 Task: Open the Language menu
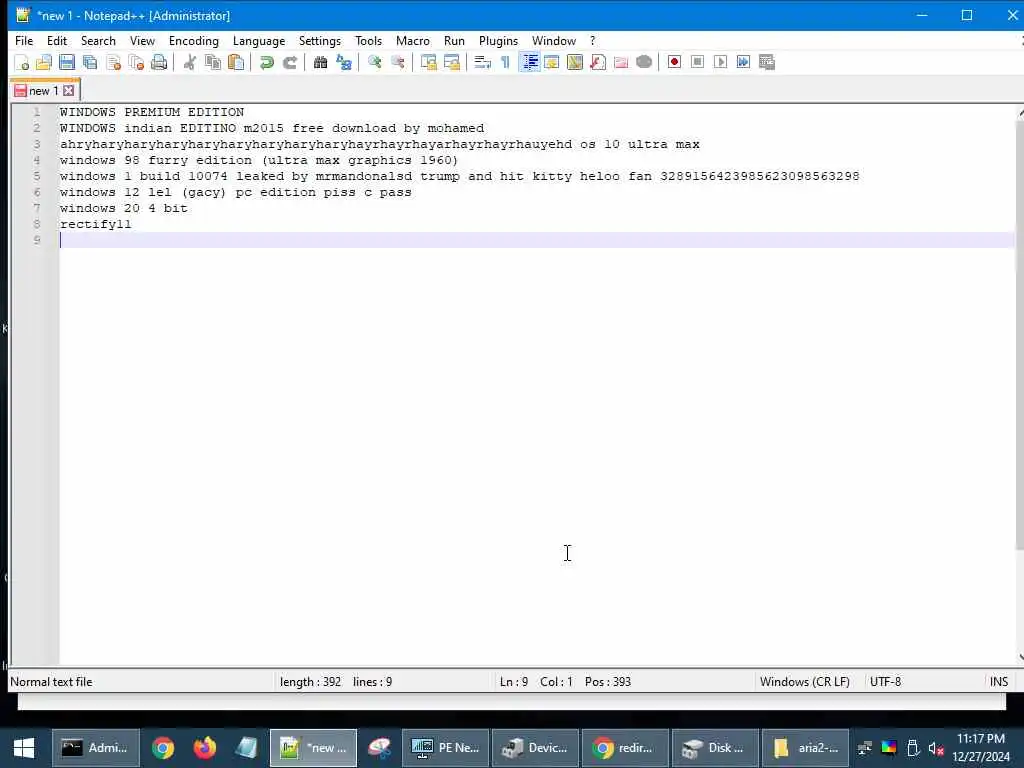pyautogui.click(x=259, y=40)
